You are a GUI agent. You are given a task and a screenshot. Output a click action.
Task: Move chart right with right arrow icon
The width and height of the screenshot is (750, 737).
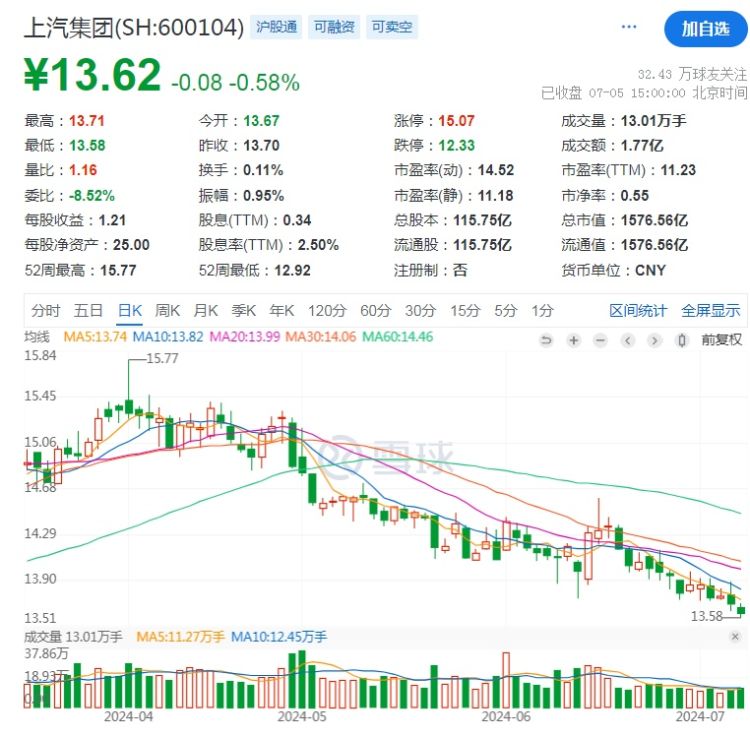(x=655, y=341)
